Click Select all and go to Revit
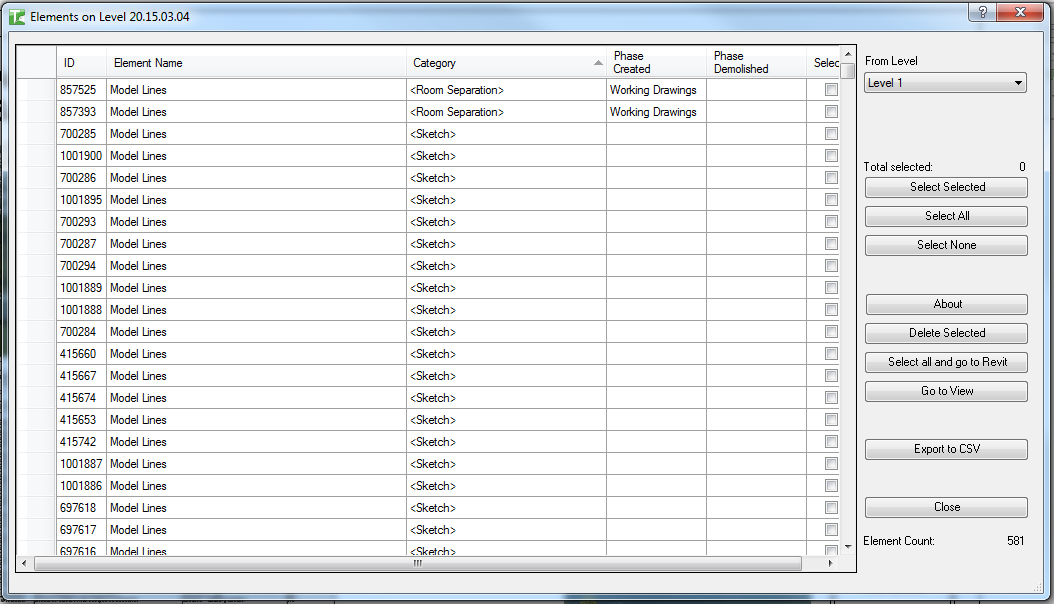 [946, 363]
